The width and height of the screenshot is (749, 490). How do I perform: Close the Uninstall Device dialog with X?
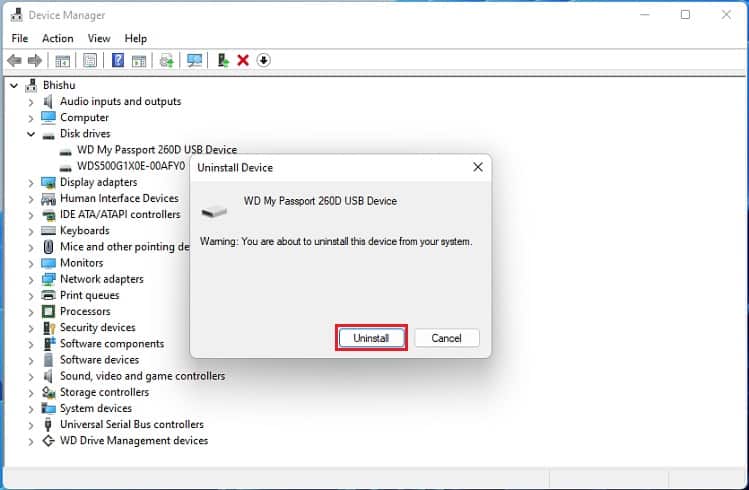478,167
